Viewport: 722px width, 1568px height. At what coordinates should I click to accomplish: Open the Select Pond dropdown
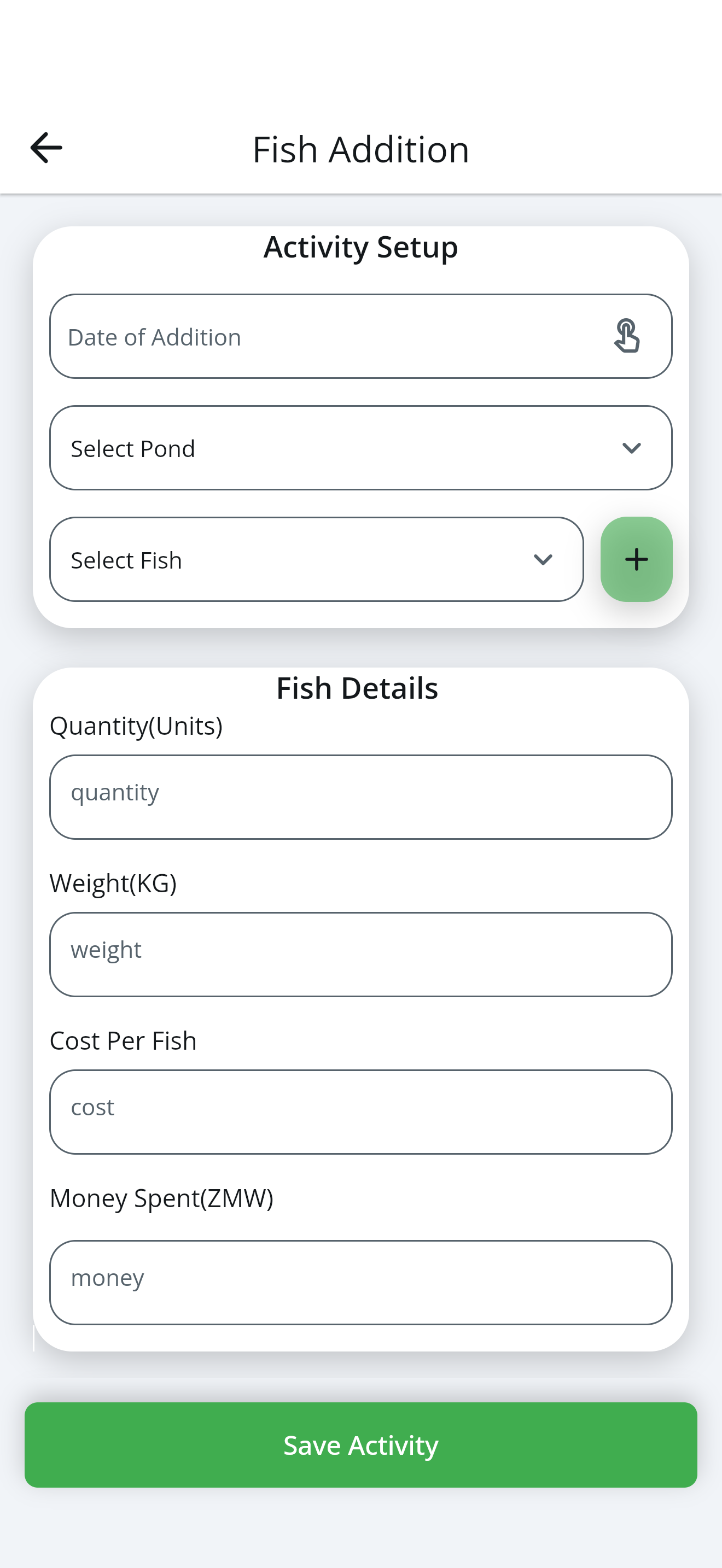point(361,448)
